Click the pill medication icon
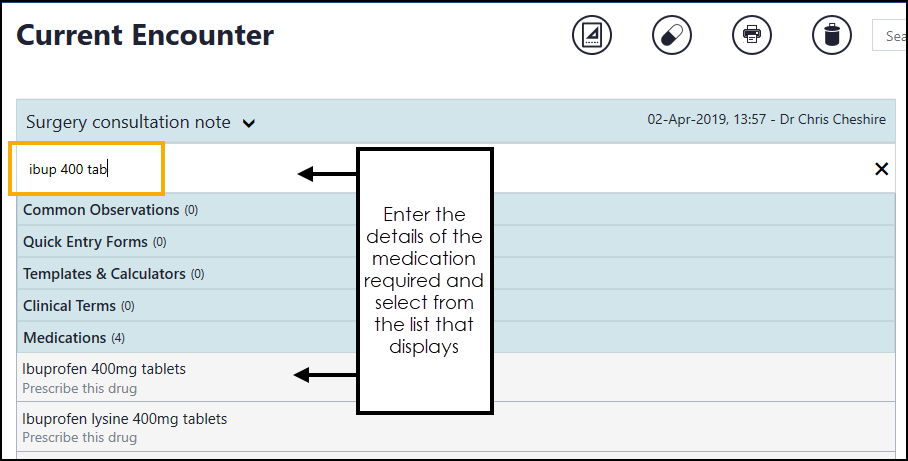 click(671, 36)
